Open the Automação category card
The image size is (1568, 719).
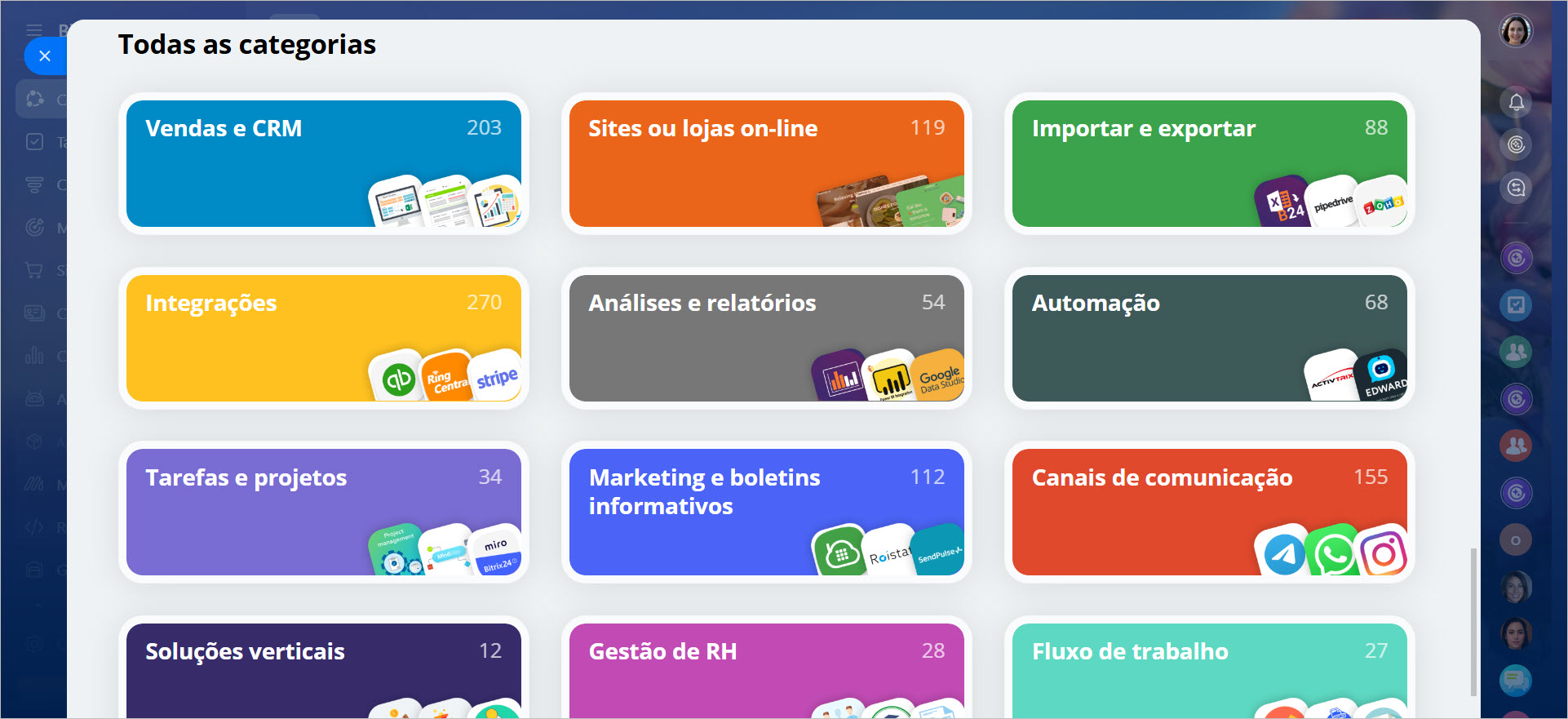click(1210, 338)
